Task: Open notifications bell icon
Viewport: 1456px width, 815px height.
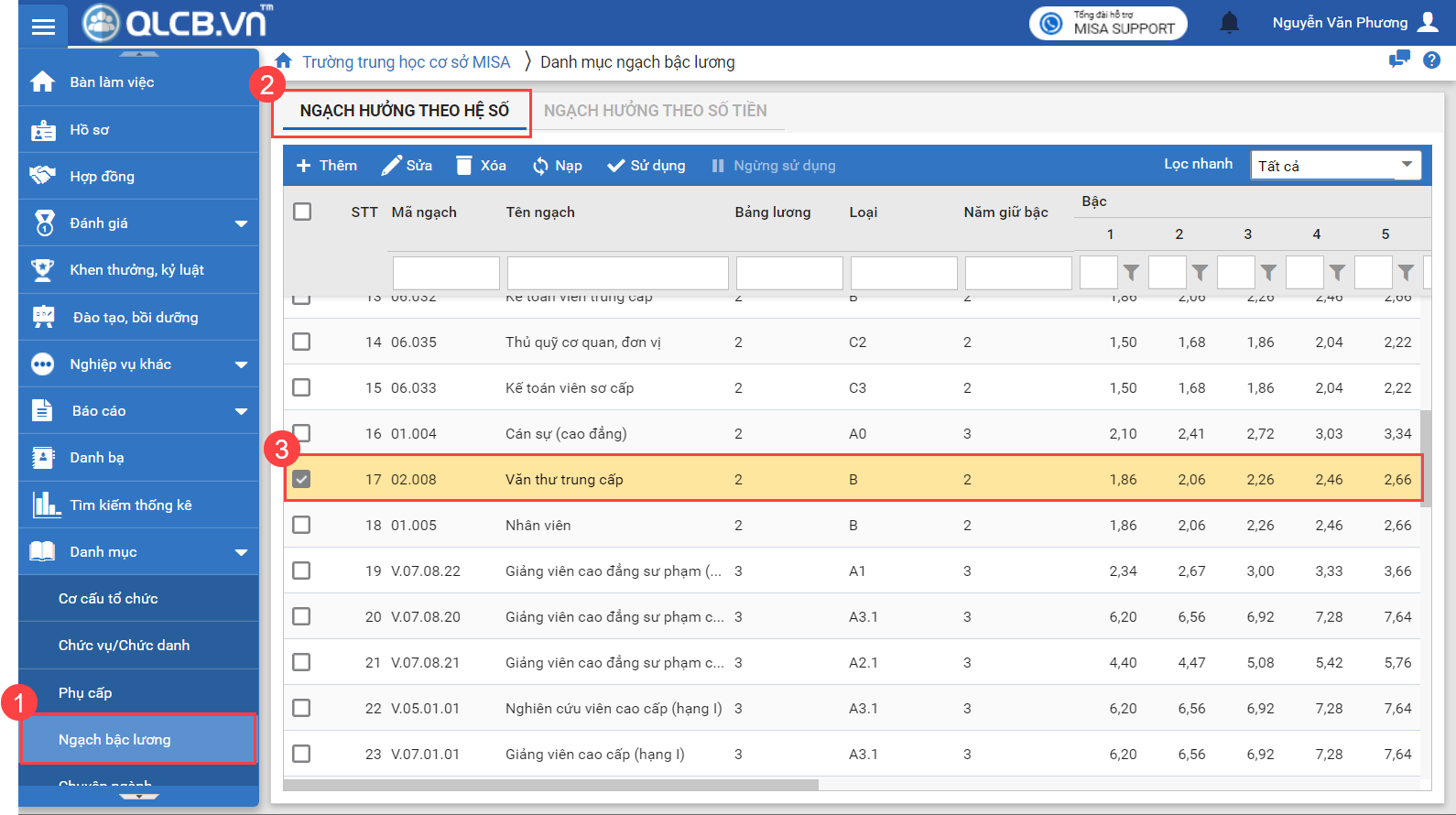Action: [x=1229, y=23]
